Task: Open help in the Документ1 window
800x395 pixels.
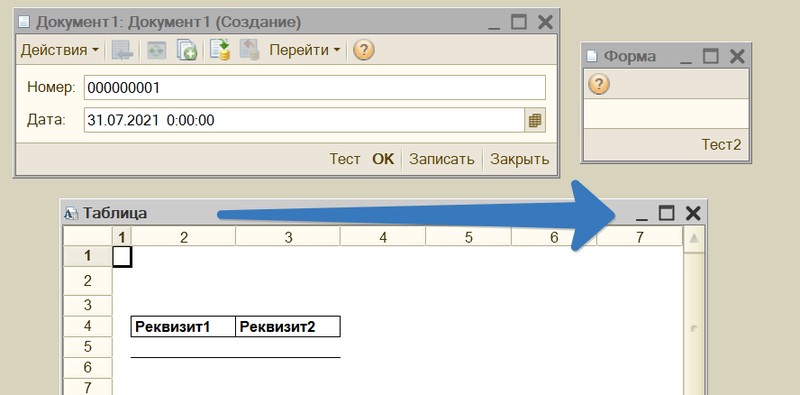Action: coord(363,51)
